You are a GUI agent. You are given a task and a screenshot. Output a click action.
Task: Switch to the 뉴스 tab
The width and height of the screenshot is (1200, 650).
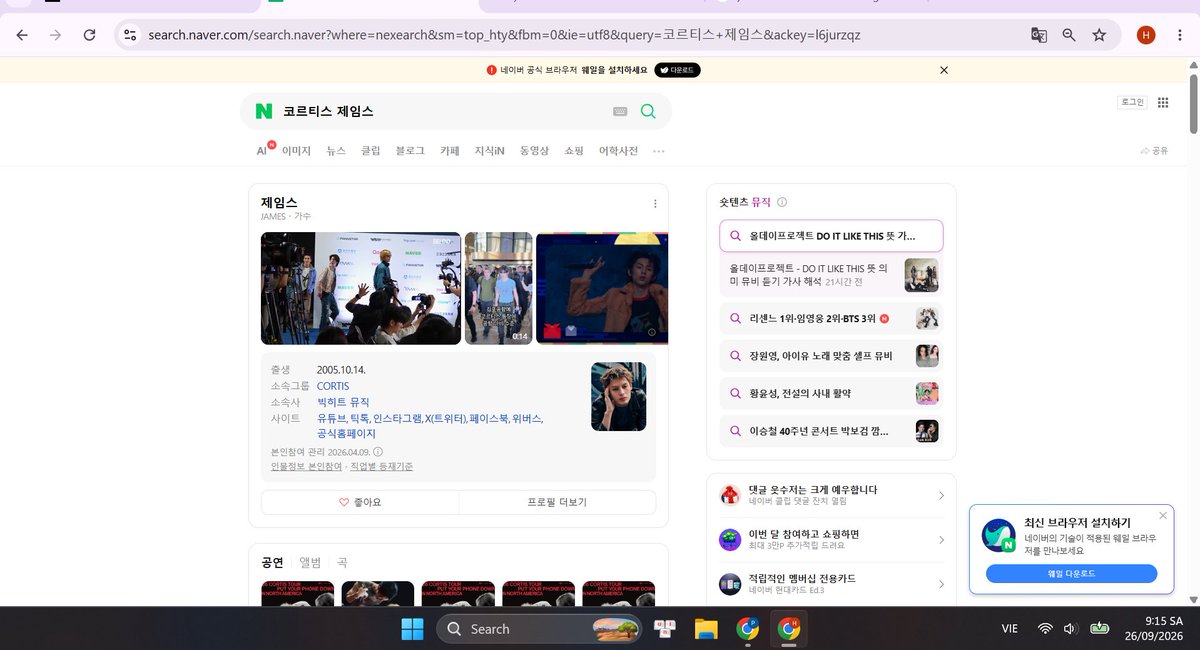336,151
